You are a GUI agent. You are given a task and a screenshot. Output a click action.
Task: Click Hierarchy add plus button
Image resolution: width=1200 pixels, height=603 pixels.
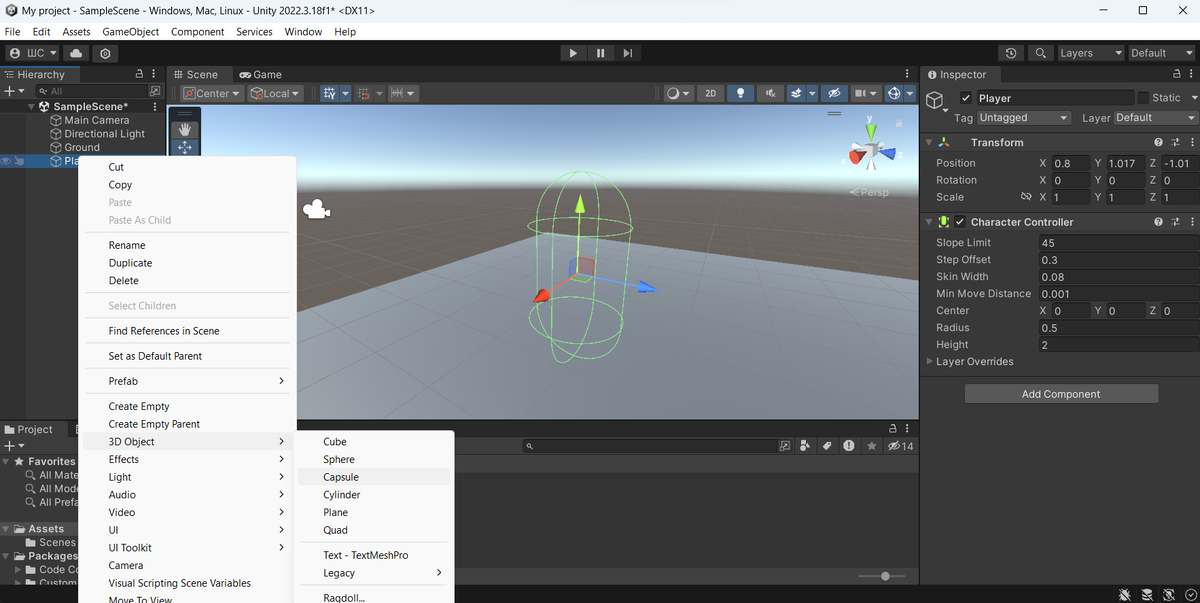10,91
